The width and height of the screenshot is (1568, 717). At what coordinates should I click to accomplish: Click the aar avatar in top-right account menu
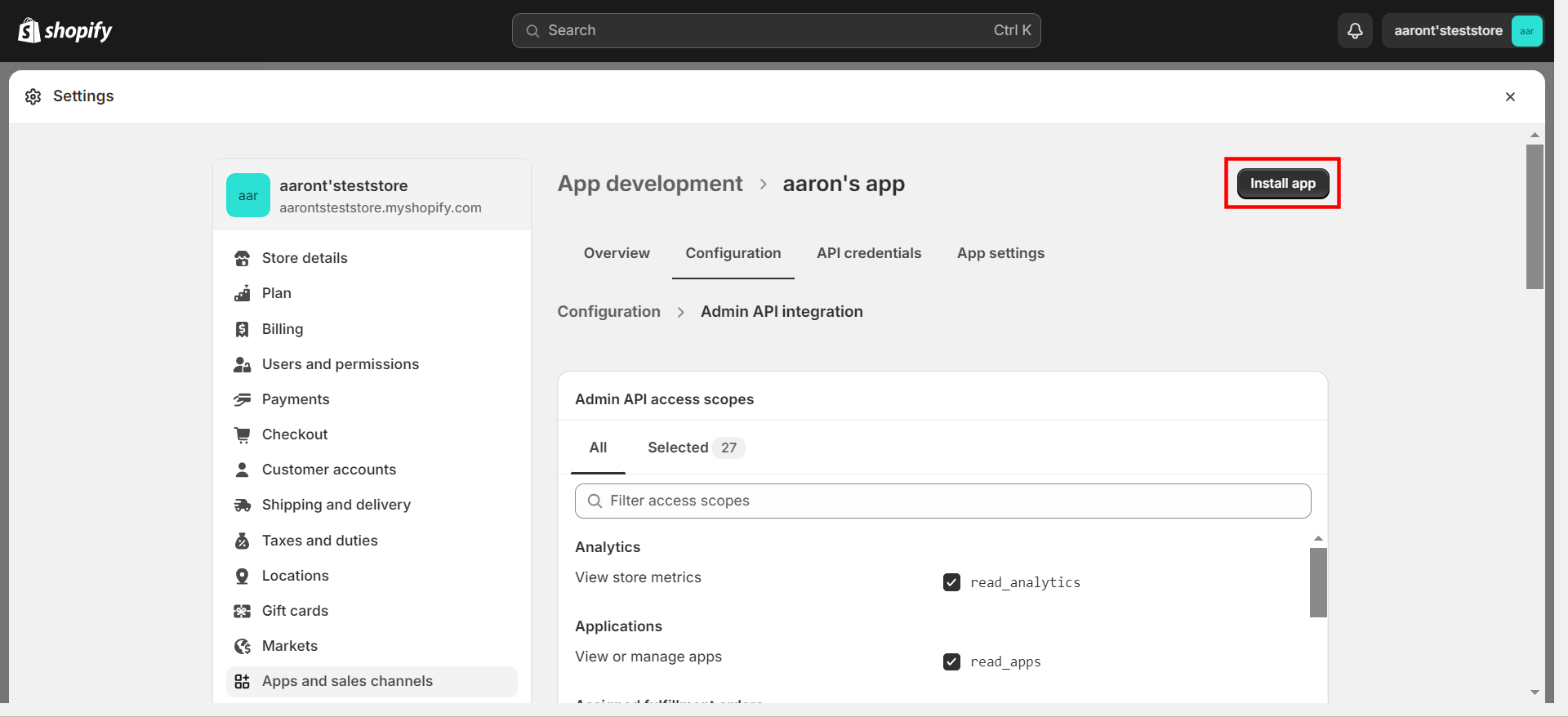[x=1526, y=31]
